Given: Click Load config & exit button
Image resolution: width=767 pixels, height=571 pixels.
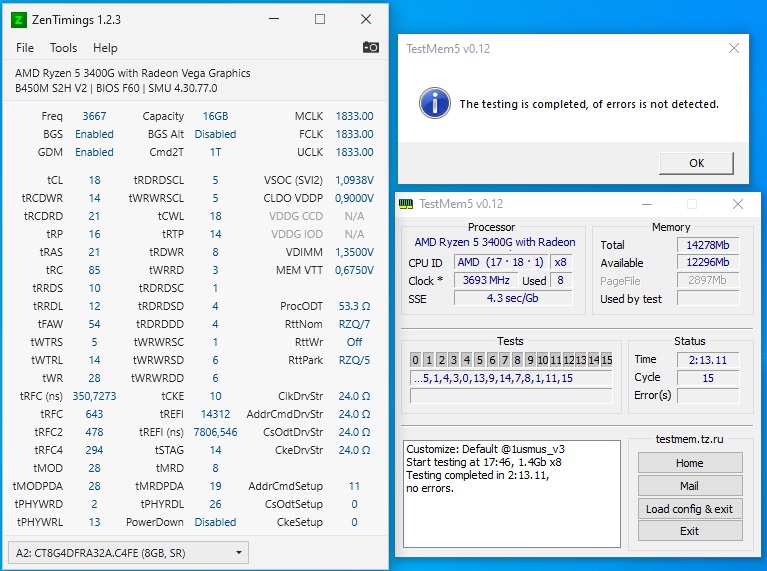Looking at the screenshot, I should (690, 509).
